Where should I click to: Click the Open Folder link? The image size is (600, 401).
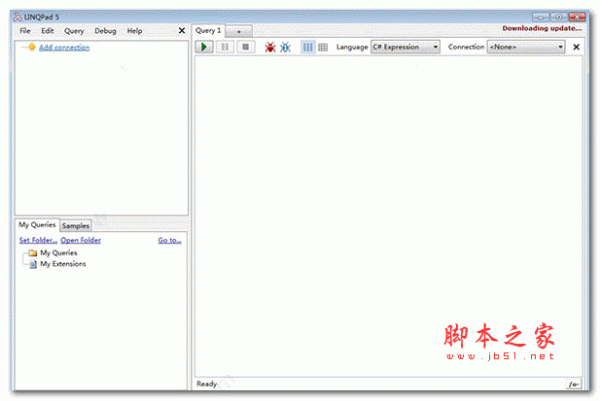coord(81,240)
